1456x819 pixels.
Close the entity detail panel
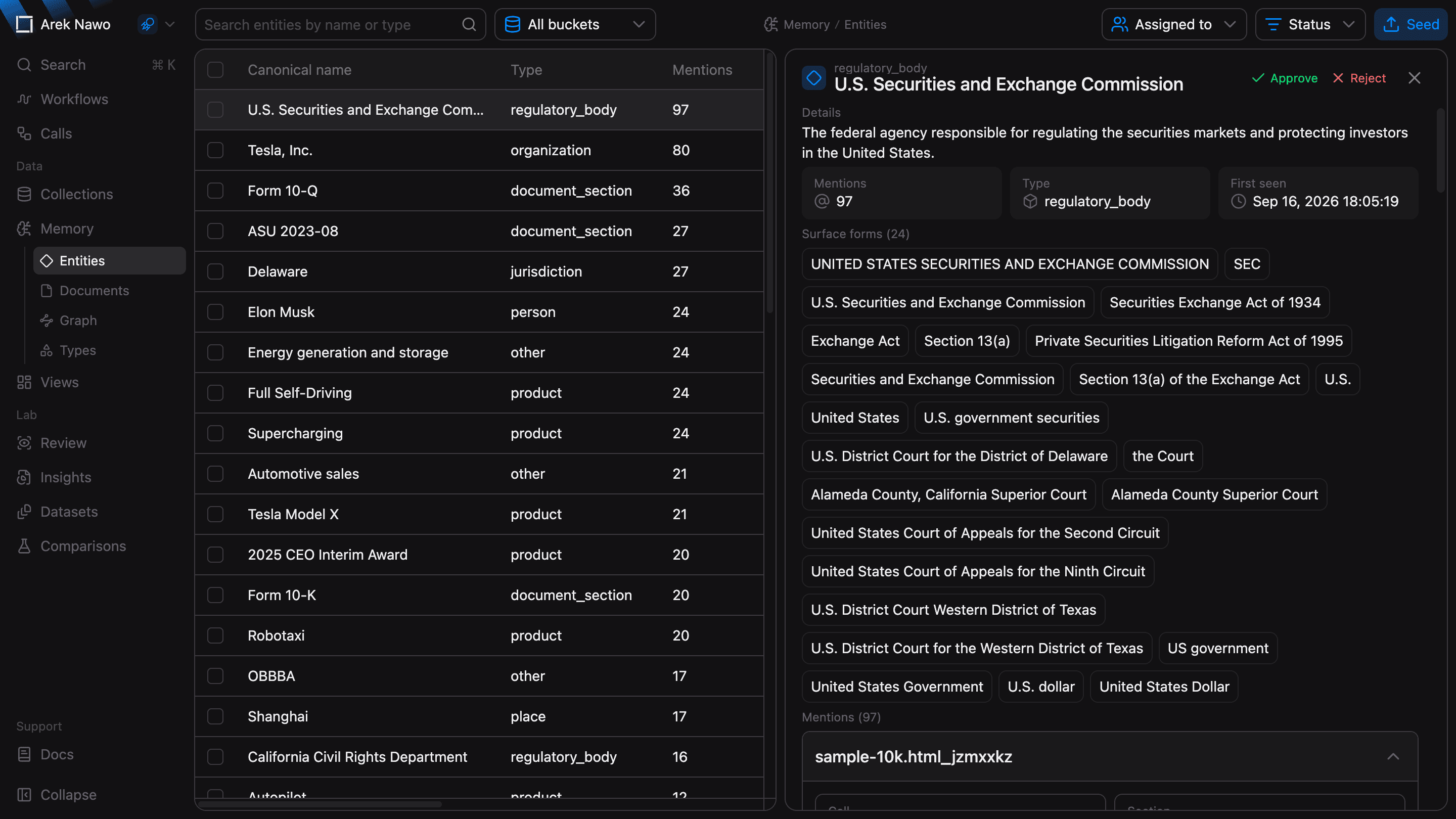[x=1414, y=78]
